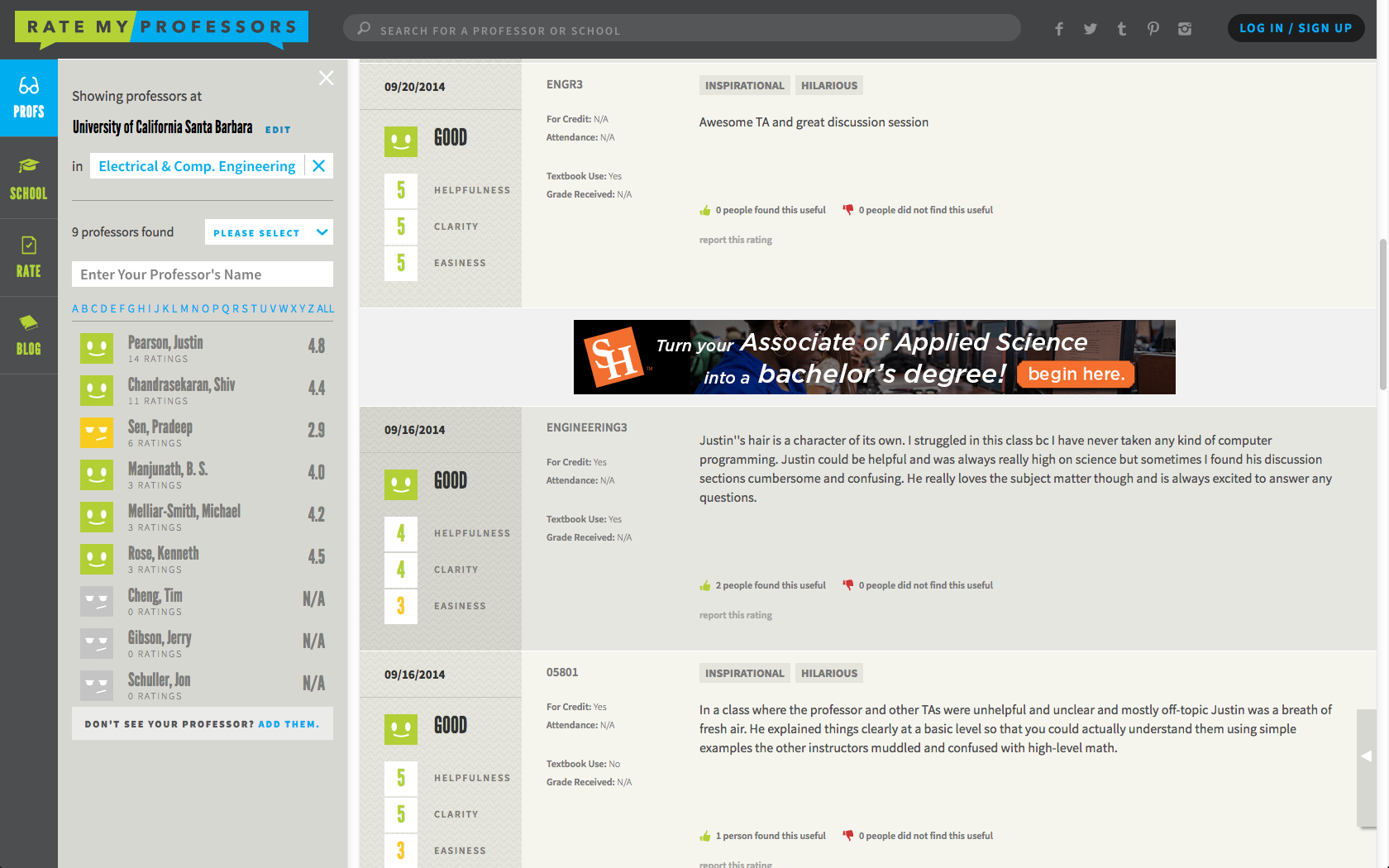Click gray face icon beside Gibson, Jerry

click(x=97, y=643)
